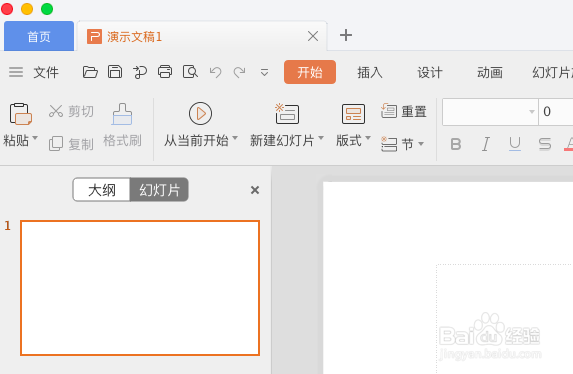The width and height of the screenshot is (573, 374).
Task: Go to the 首页 tab
Action: (39, 36)
